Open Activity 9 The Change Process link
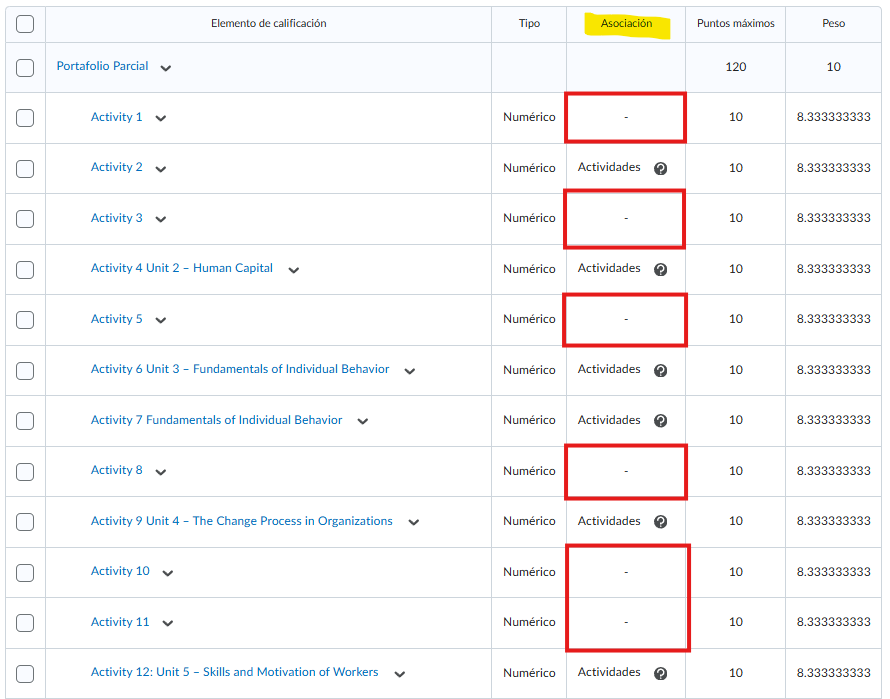This screenshot has width=890, height=699. pyautogui.click(x=241, y=521)
